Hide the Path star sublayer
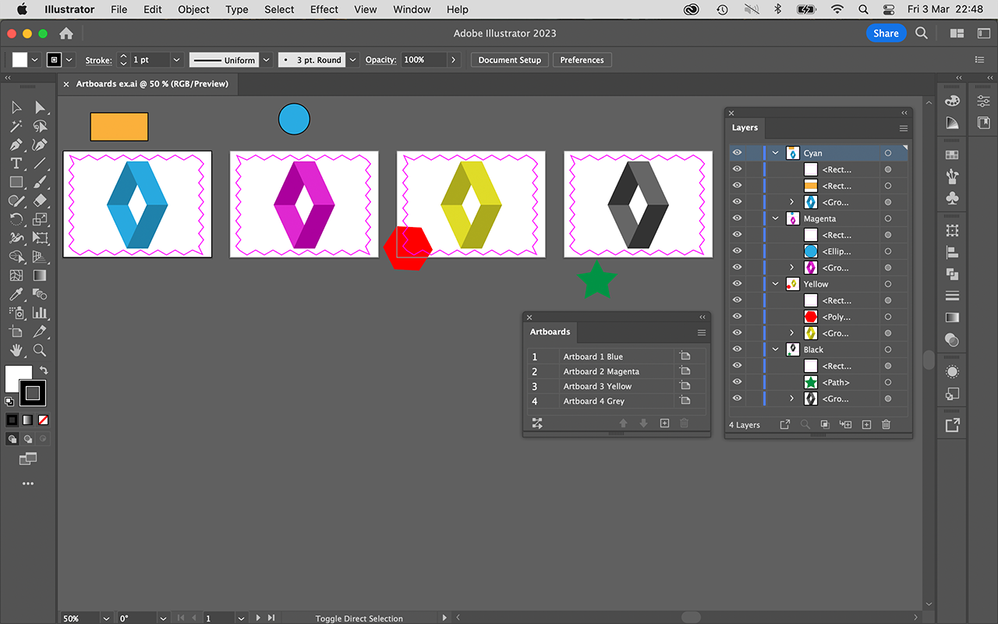The height and width of the screenshot is (624, 998). click(x=737, y=382)
